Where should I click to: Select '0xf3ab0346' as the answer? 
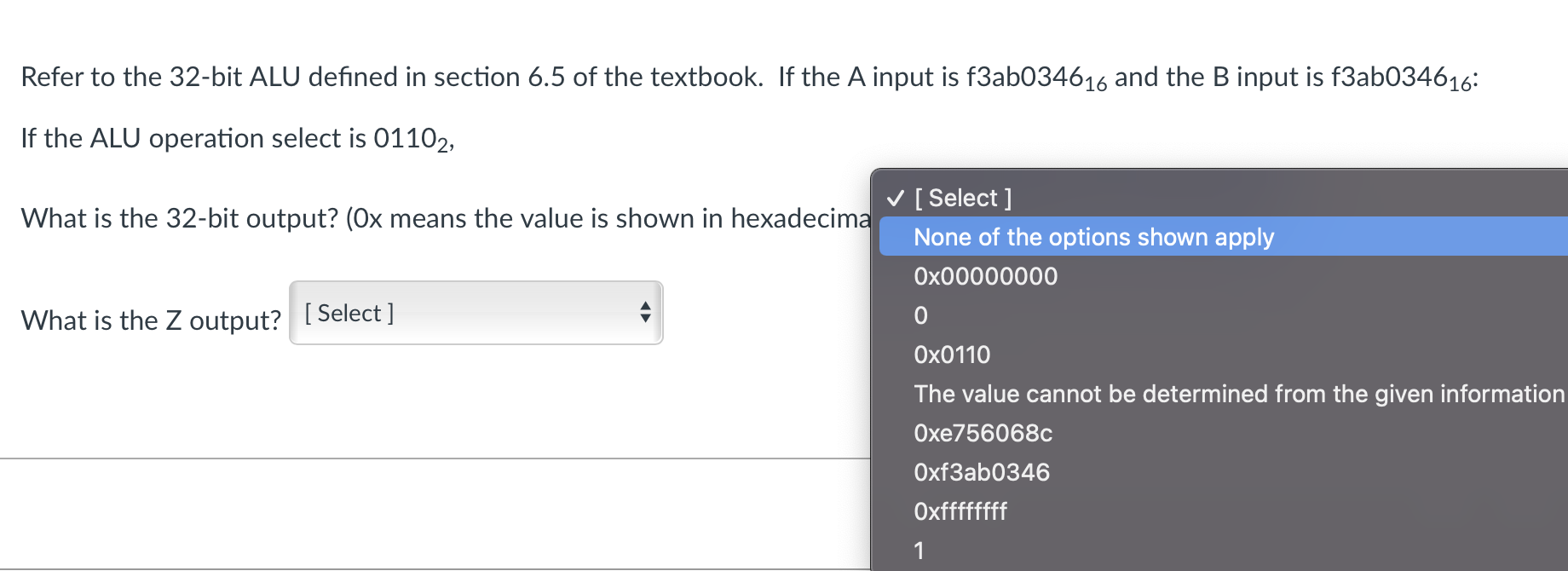tap(981, 472)
